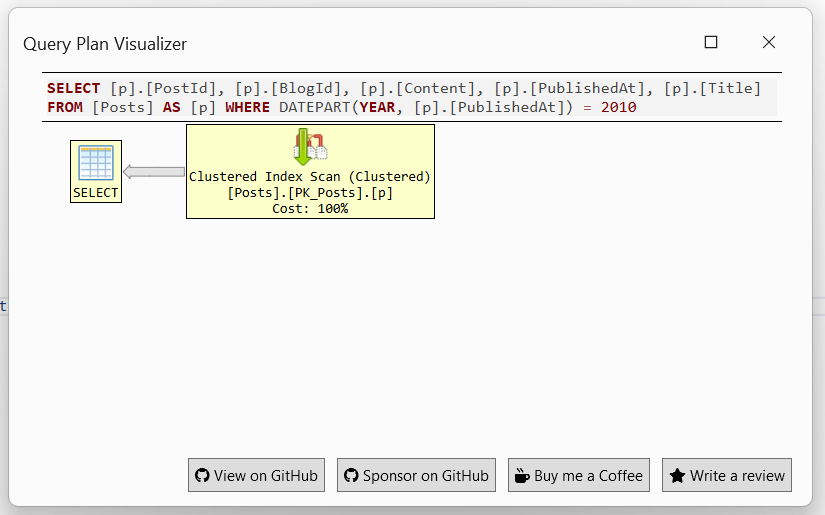Viewport: 825px width, 515px height.
Task: Open View on GitHub button
Action: (x=256, y=475)
